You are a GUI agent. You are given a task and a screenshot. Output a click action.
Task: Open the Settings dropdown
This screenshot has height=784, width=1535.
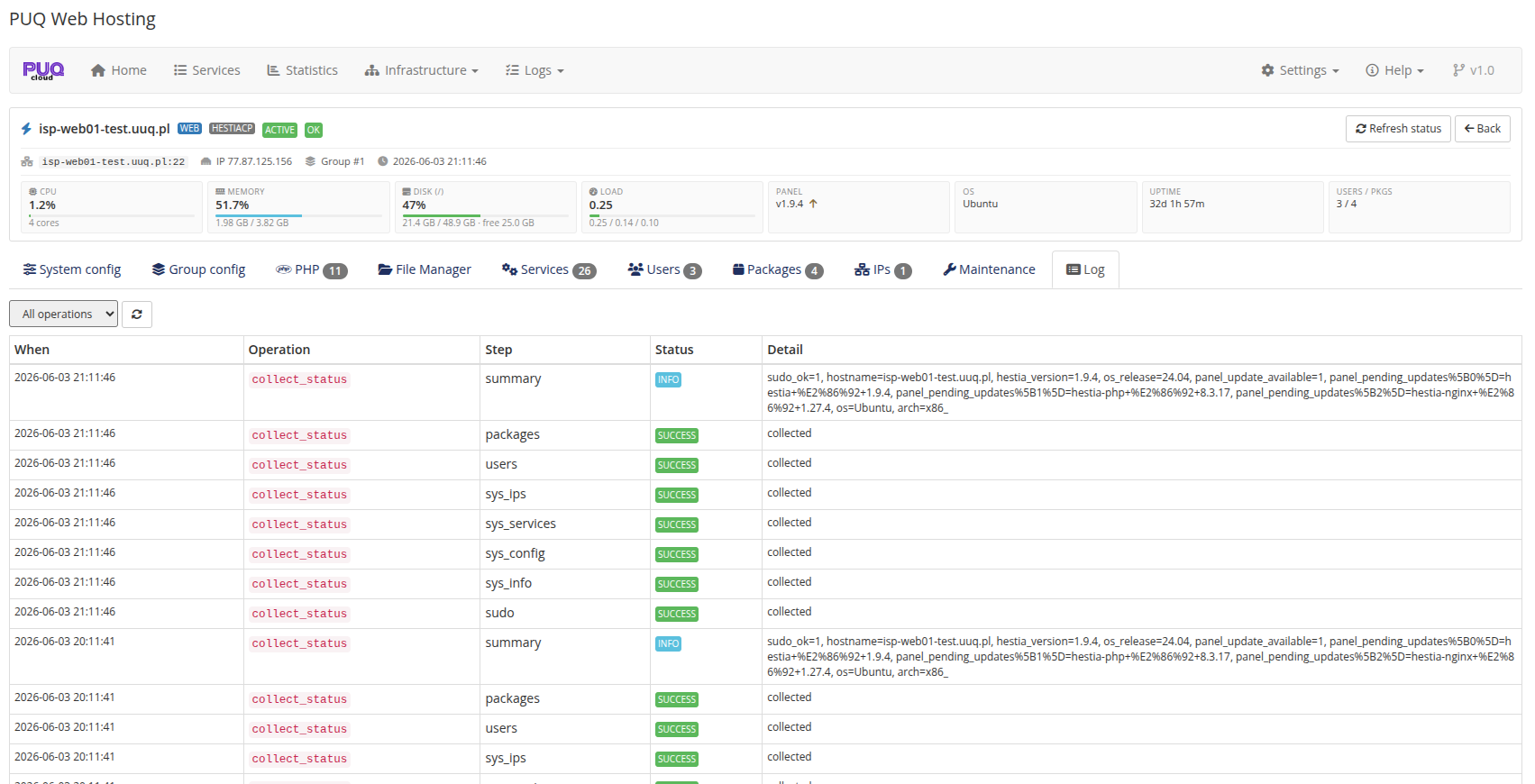click(1301, 70)
